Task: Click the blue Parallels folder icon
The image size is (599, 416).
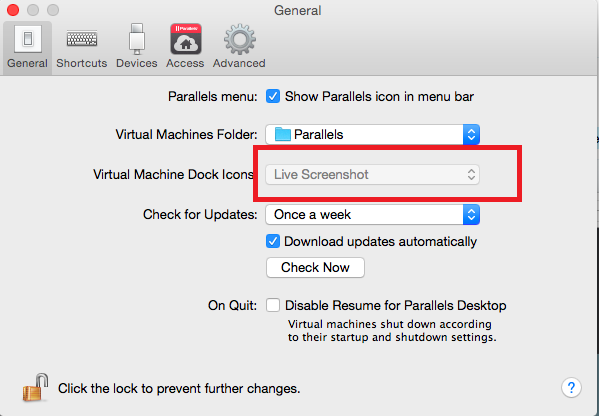Action: click(x=283, y=134)
